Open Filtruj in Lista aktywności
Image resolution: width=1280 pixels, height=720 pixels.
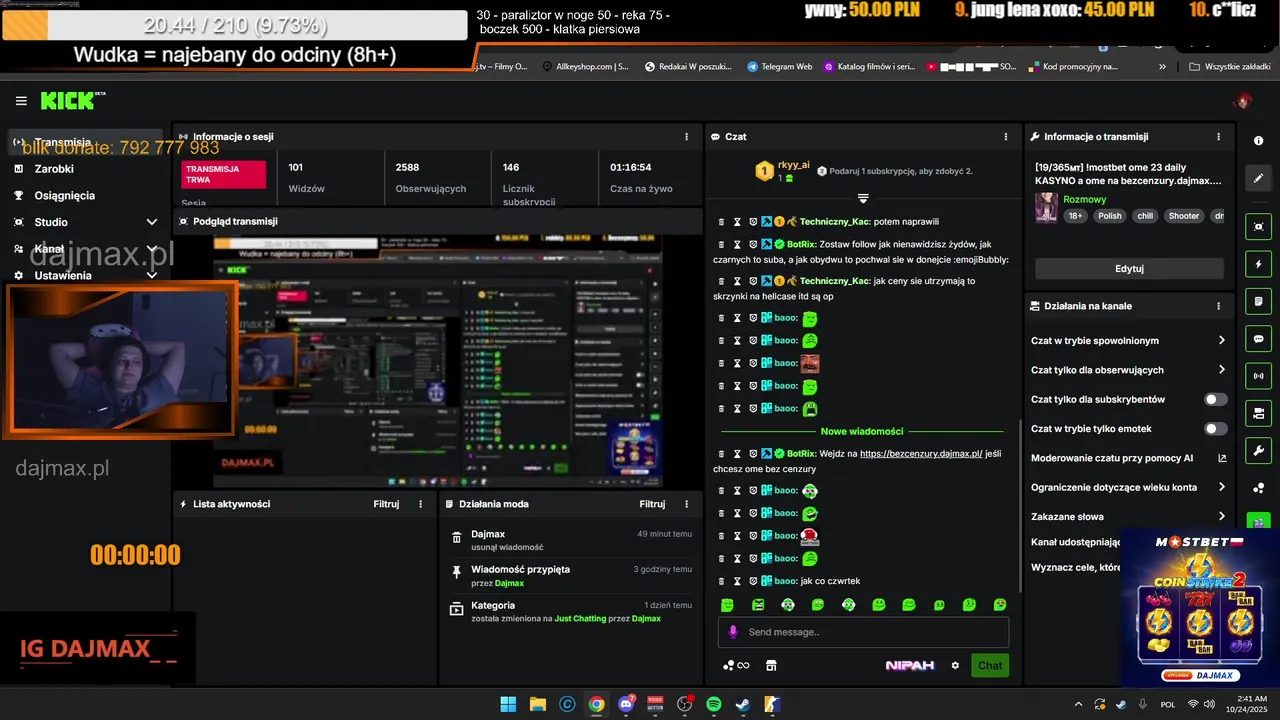click(386, 504)
